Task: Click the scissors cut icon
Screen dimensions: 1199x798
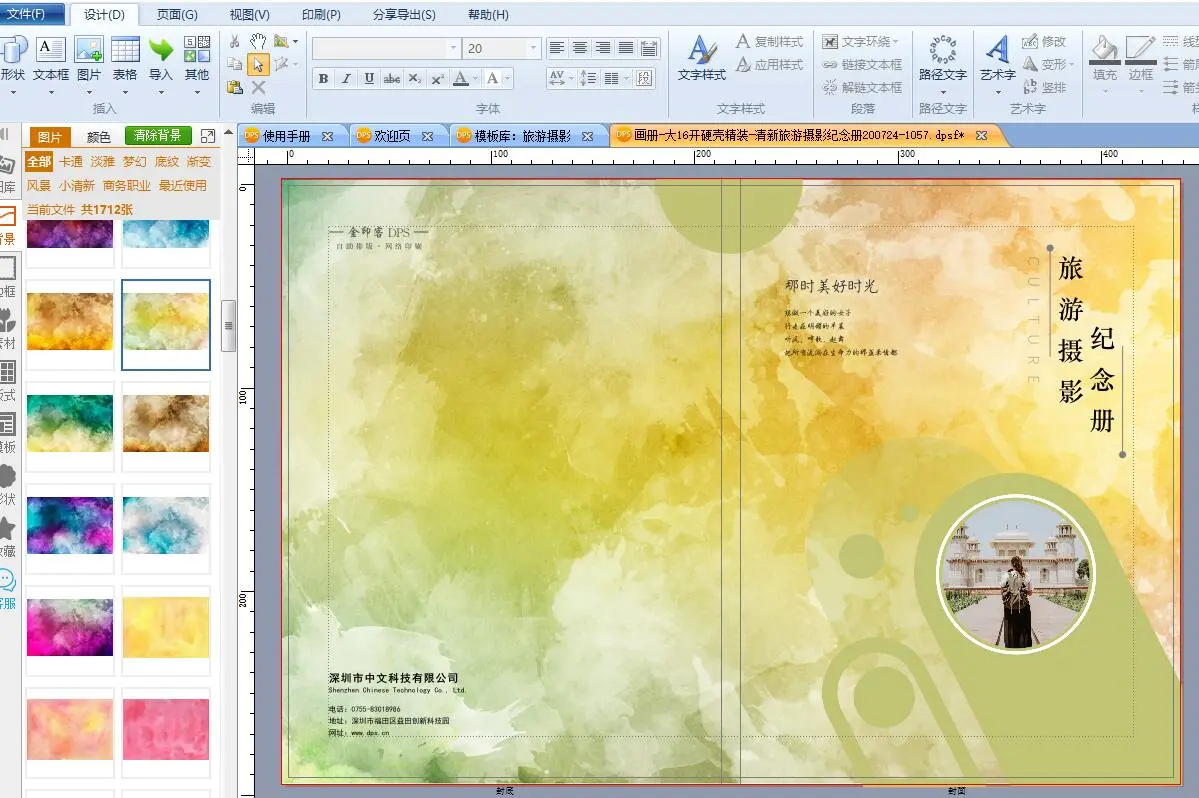Action: [235, 41]
